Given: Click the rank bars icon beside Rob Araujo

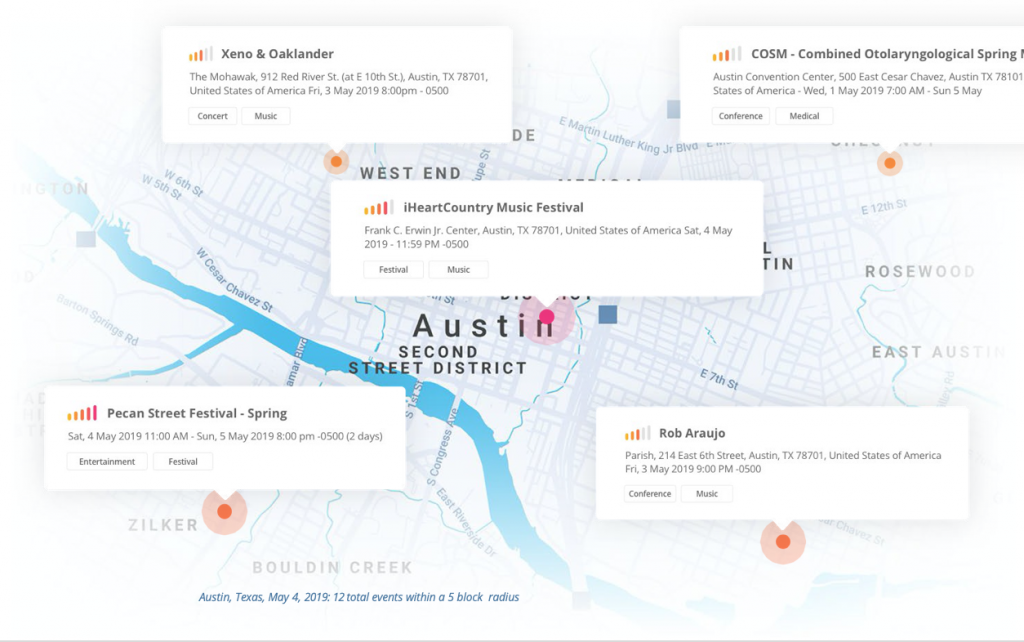Looking at the screenshot, I should (637, 433).
